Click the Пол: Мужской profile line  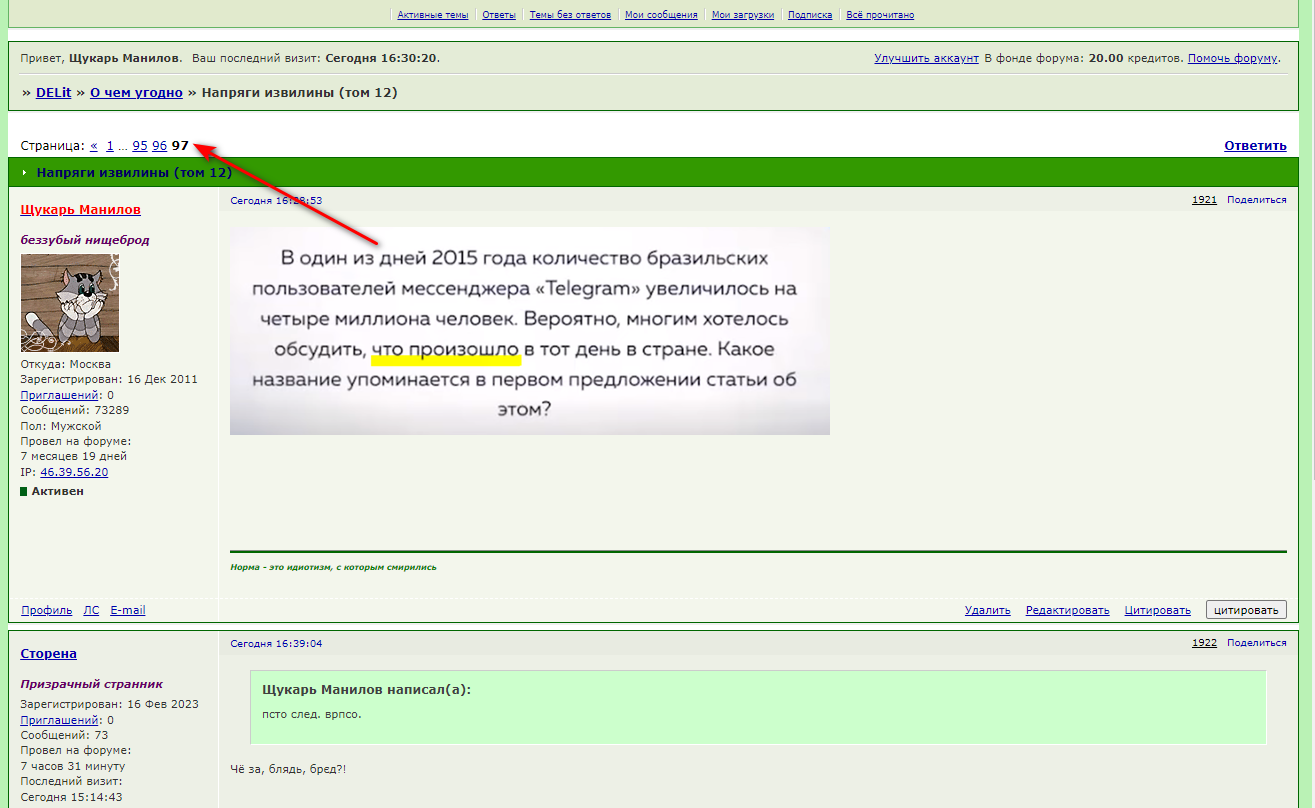pos(61,426)
